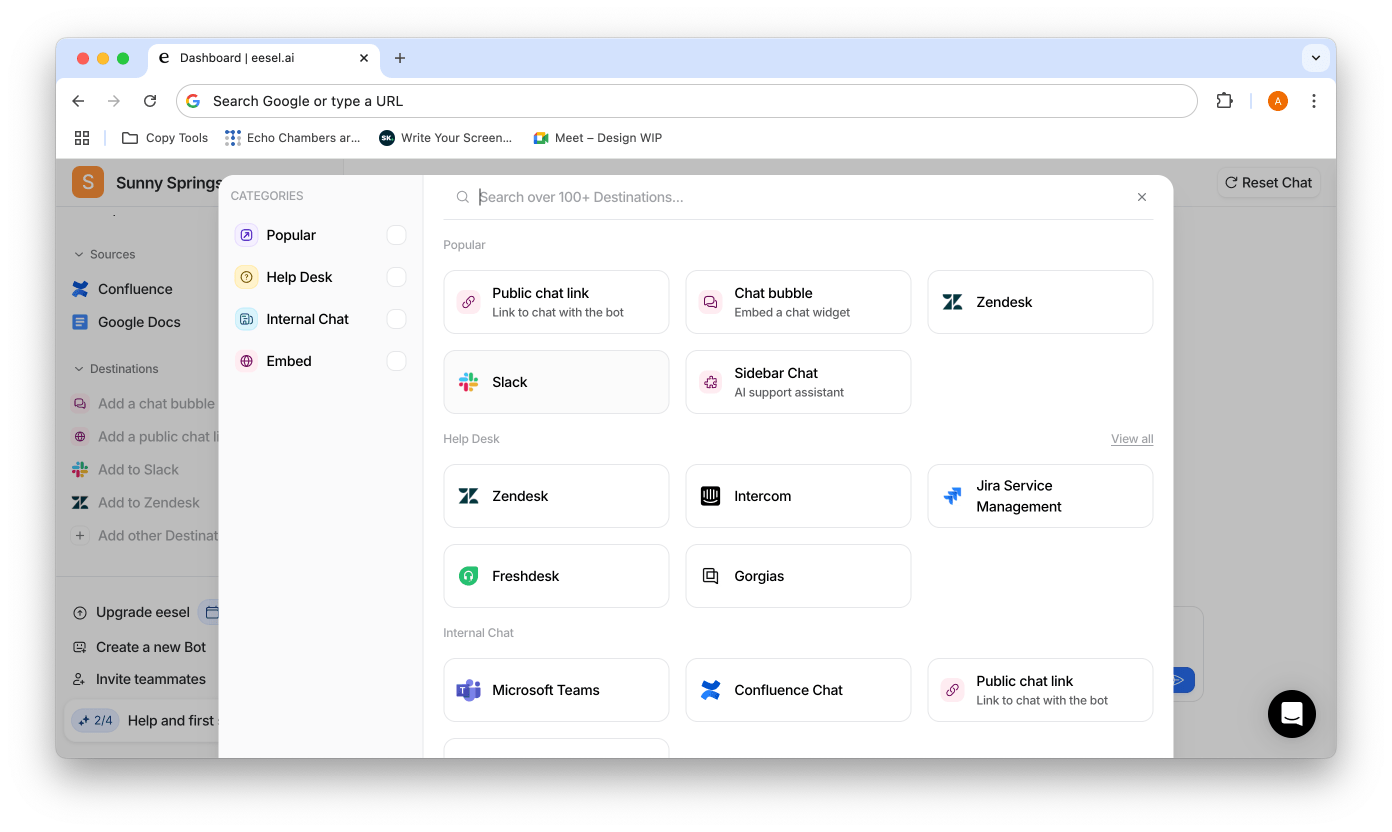Click the Slack logo icon in Popular
Image resolution: width=1392 pixels, height=832 pixels.
tap(468, 382)
